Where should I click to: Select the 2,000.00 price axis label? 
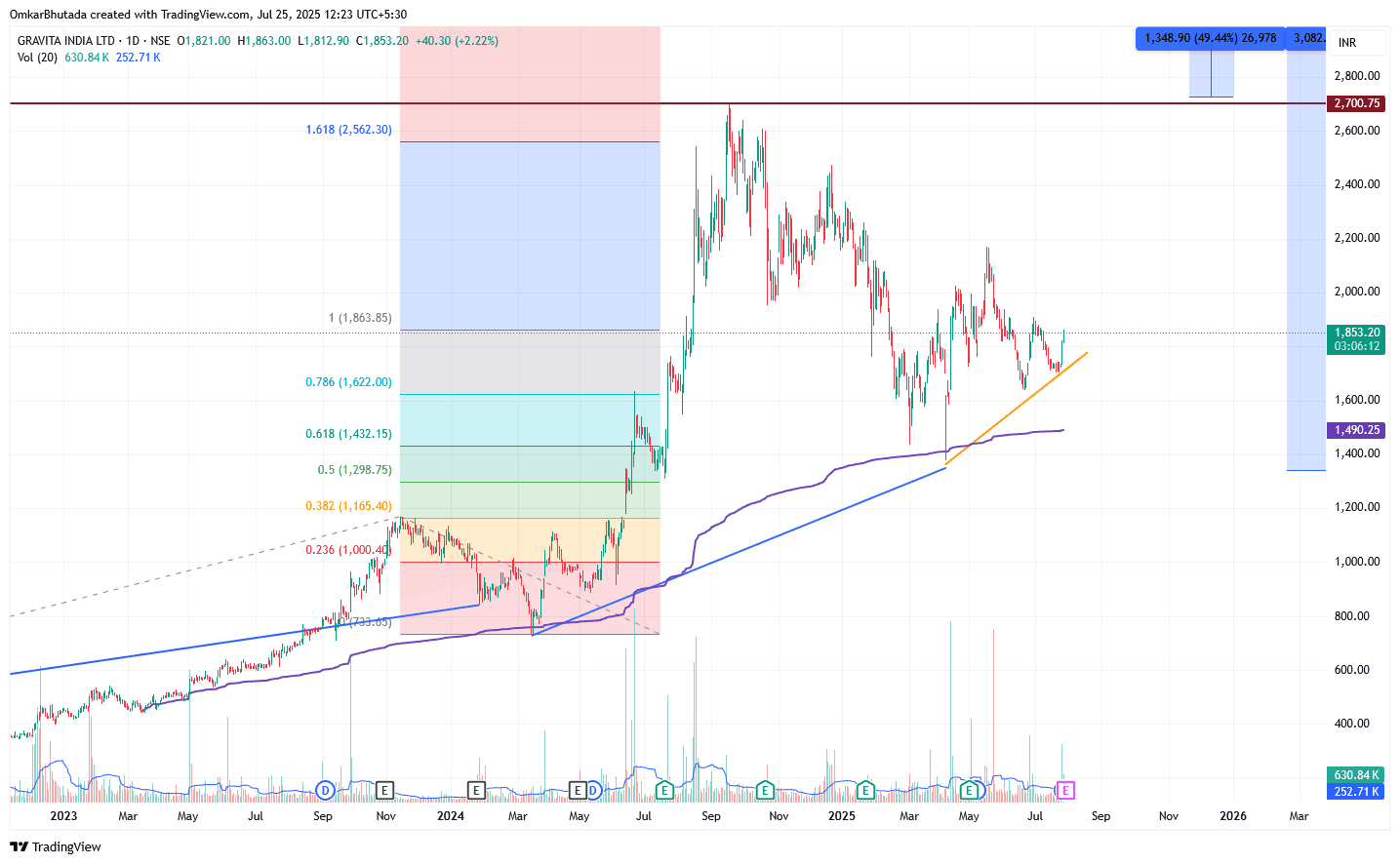coord(1357,292)
